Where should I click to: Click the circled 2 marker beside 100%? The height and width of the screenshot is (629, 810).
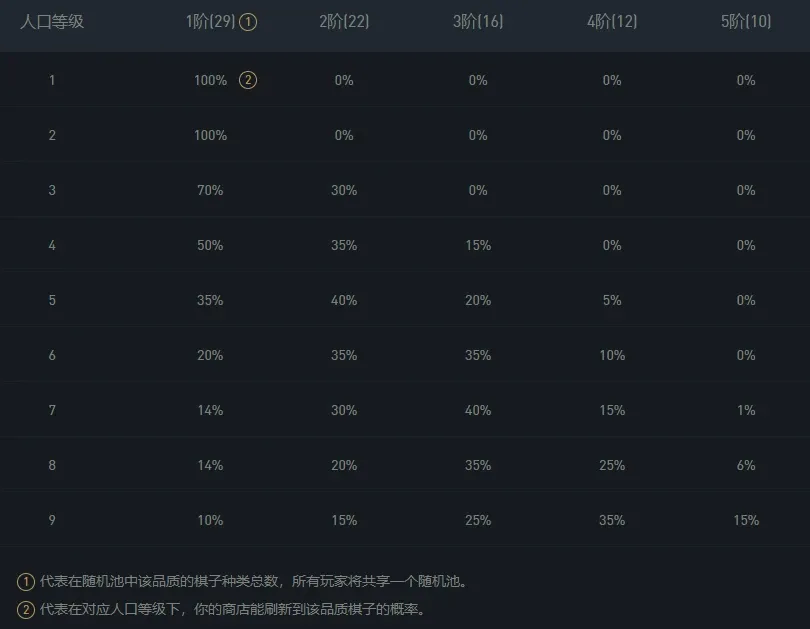pyautogui.click(x=248, y=80)
